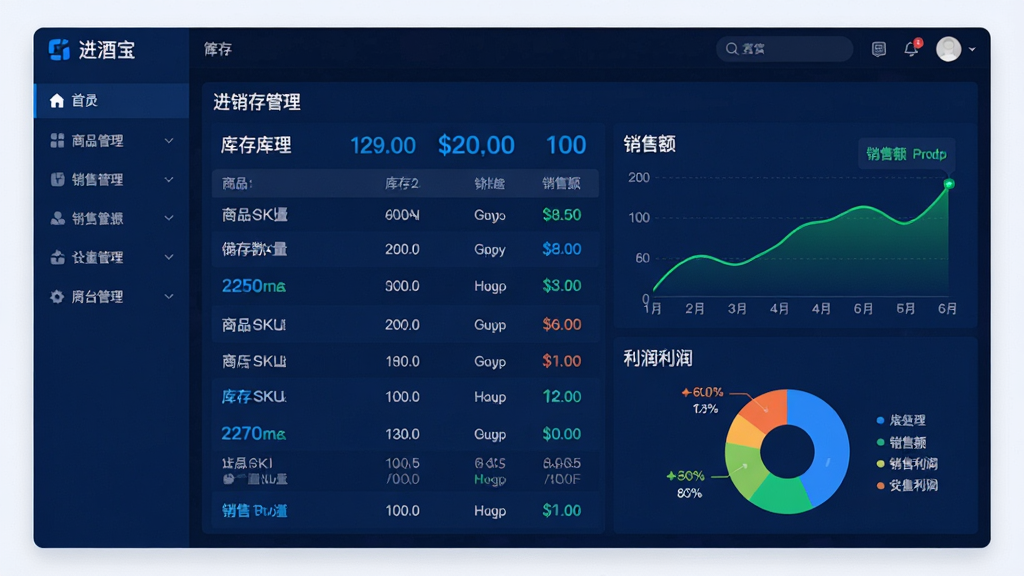Click the 3月 axis label
Image resolution: width=1024 pixels, height=576 pixels.
click(737, 308)
